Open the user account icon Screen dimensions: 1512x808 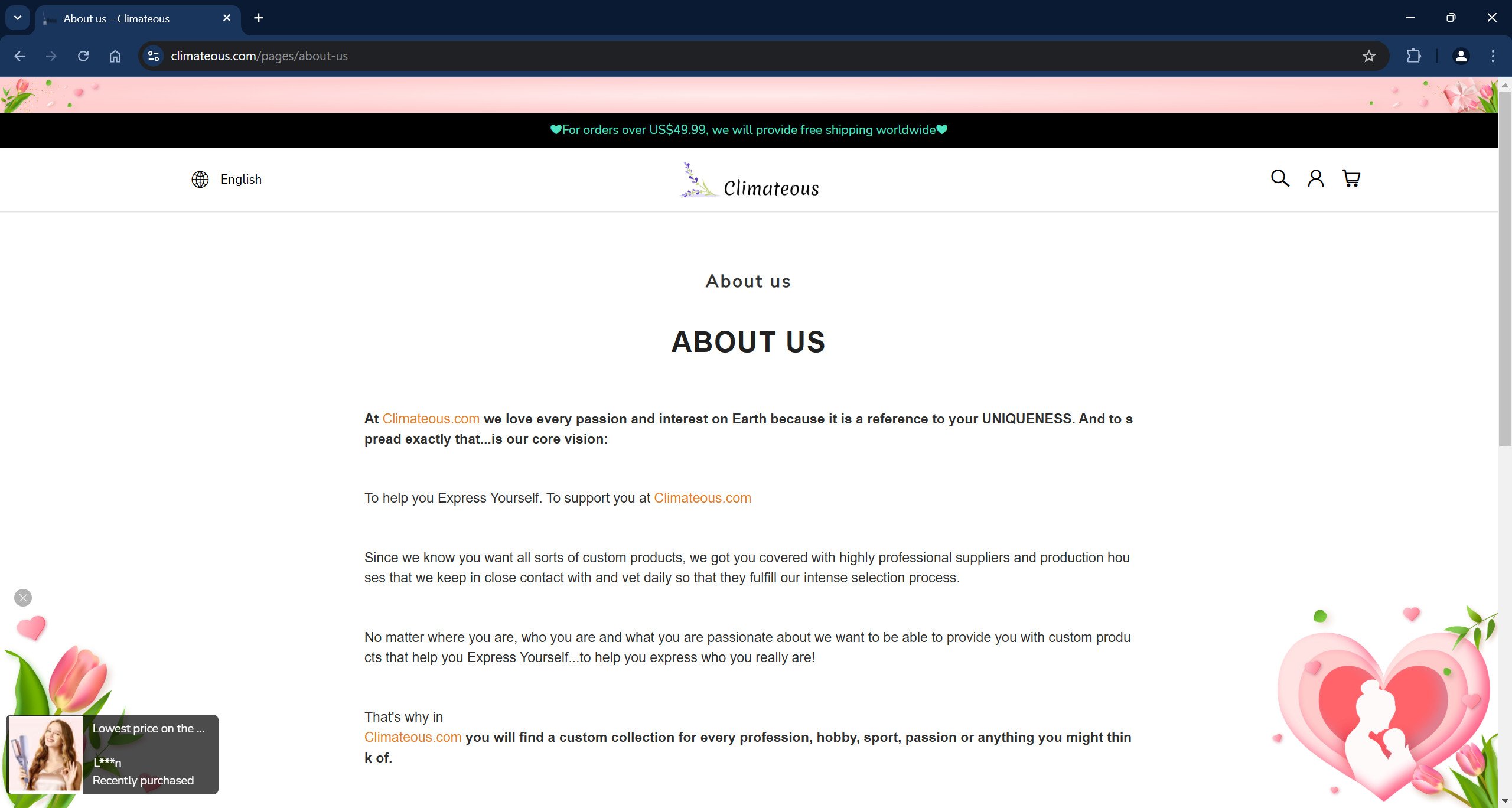1316,178
